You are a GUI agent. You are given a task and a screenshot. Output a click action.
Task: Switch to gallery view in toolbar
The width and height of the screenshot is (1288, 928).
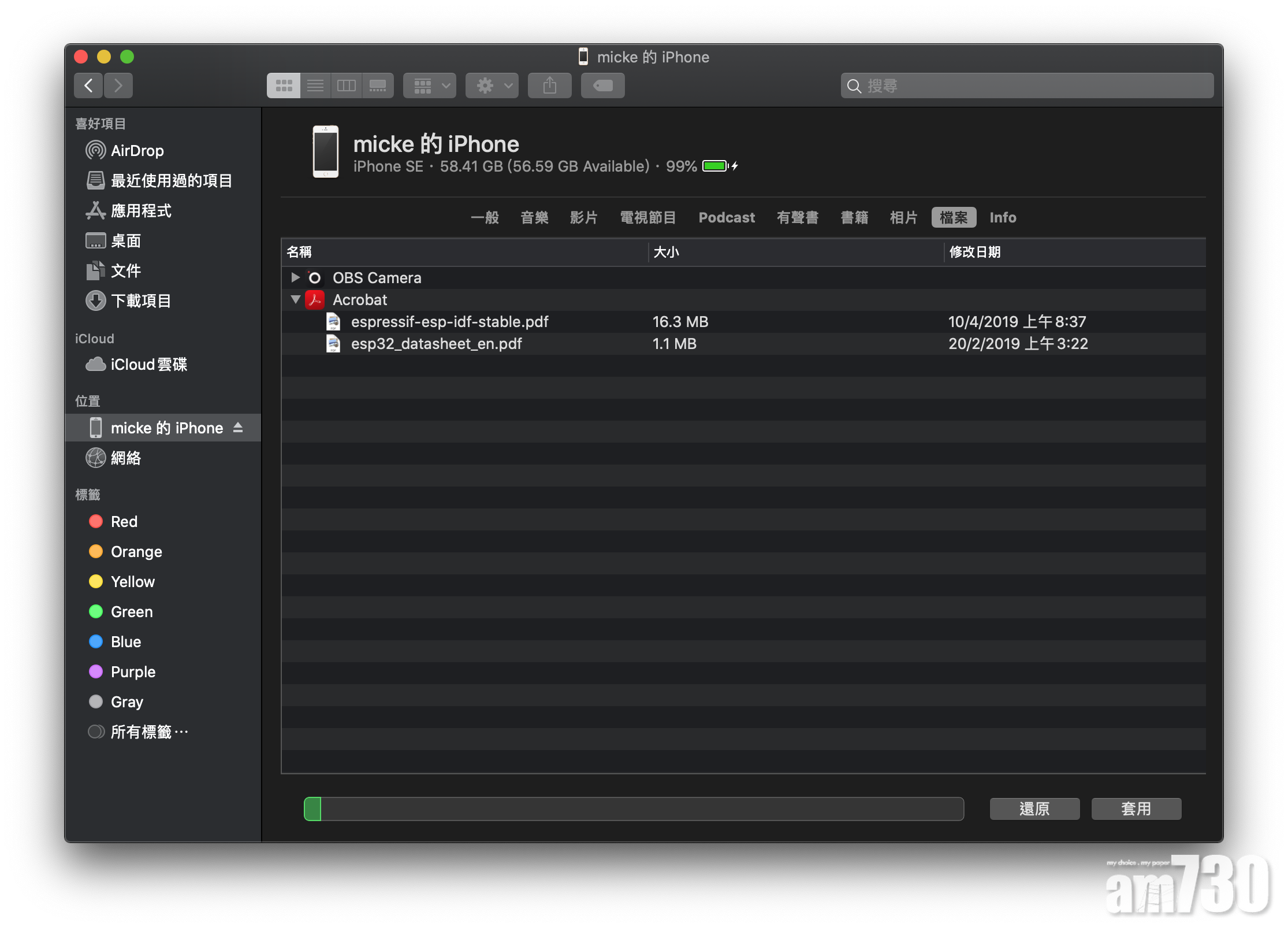(378, 86)
